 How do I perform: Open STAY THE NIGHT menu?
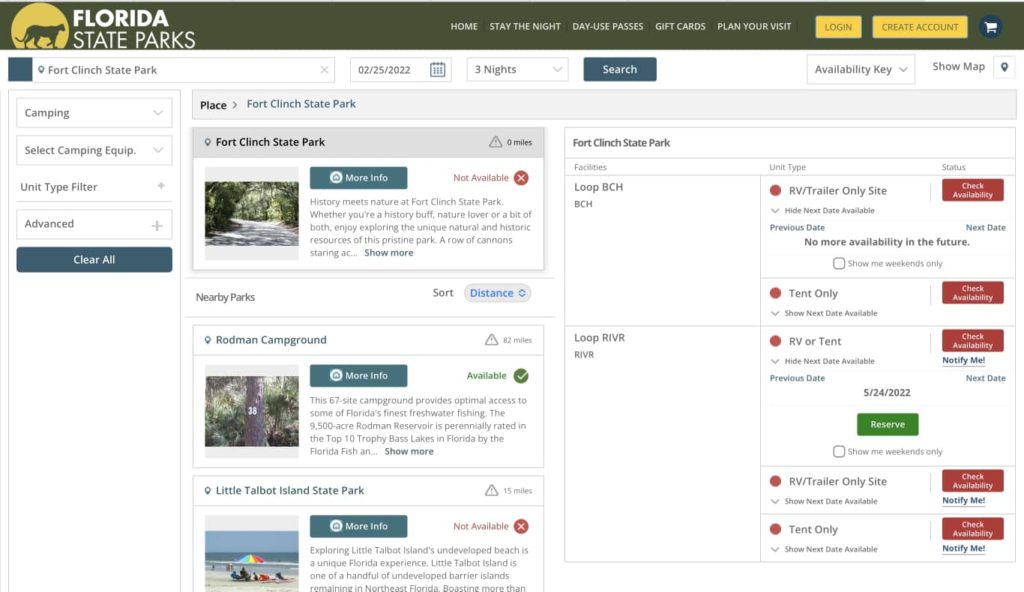(x=525, y=27)
